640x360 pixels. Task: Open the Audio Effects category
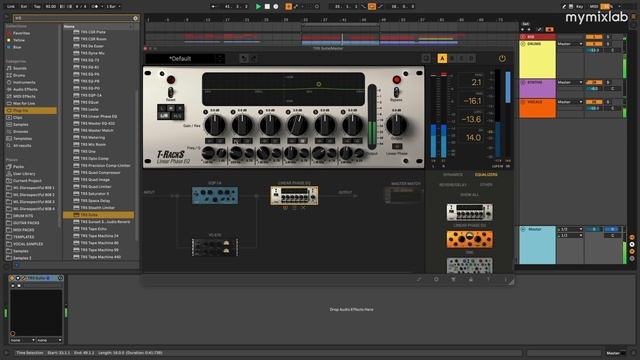[25, 89]
